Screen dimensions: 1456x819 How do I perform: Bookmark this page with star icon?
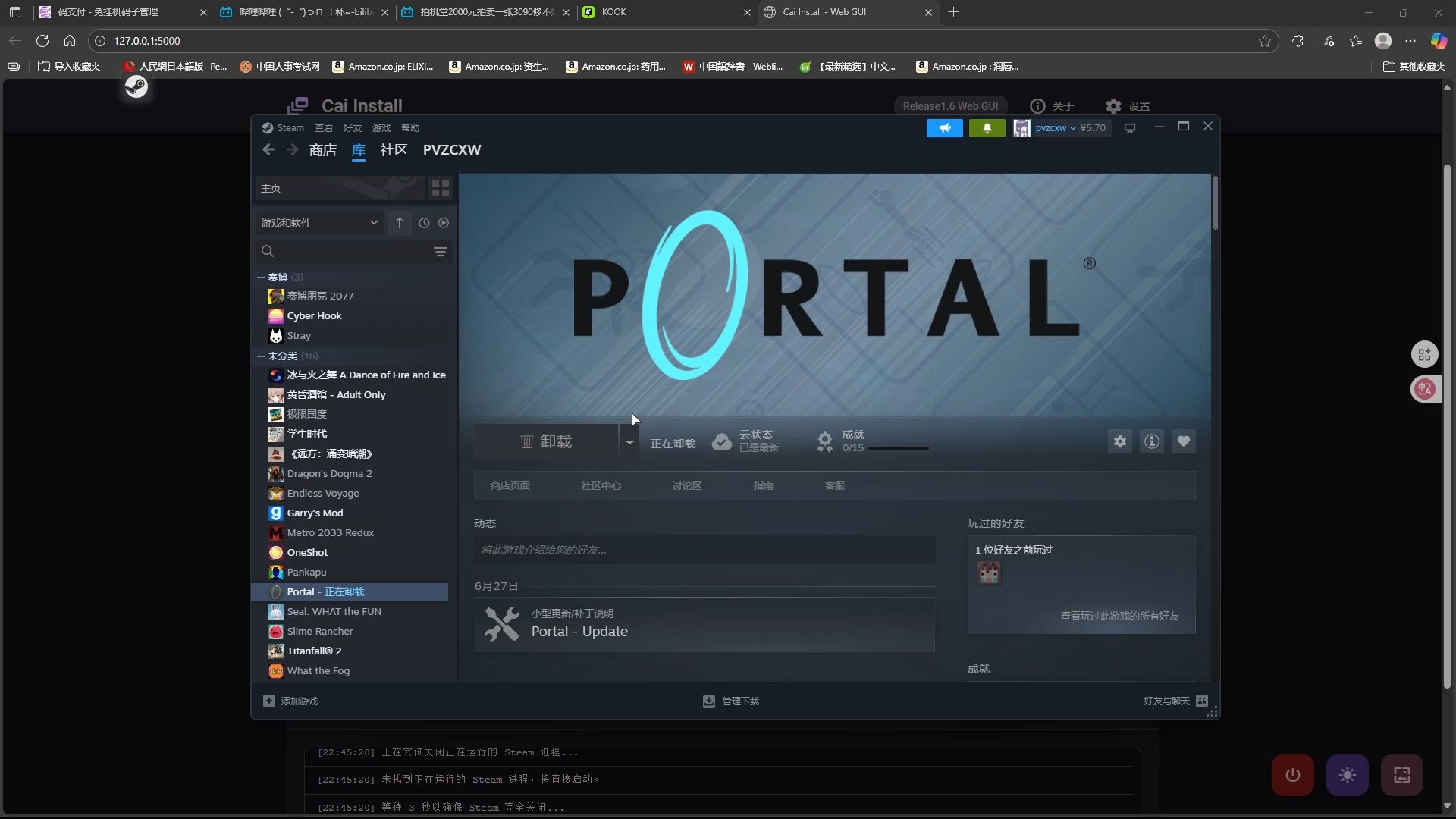coord(1265,41)
